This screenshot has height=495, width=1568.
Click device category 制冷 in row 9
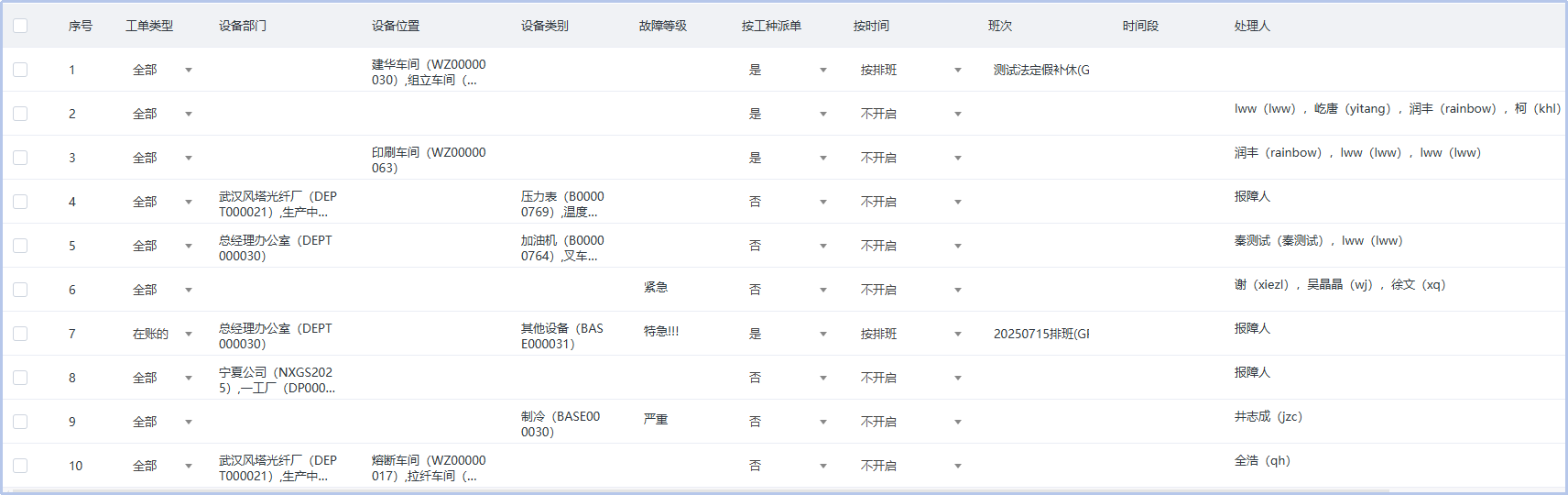[x=561, y=423]
